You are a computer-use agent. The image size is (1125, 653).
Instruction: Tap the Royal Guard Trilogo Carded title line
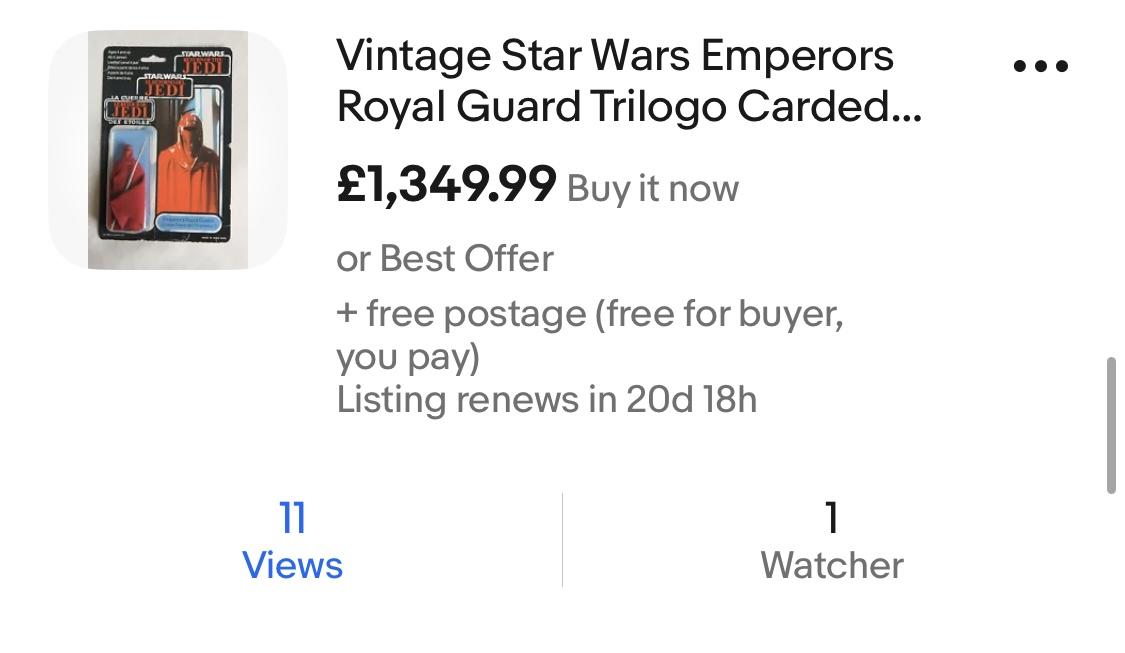point(628,108)
